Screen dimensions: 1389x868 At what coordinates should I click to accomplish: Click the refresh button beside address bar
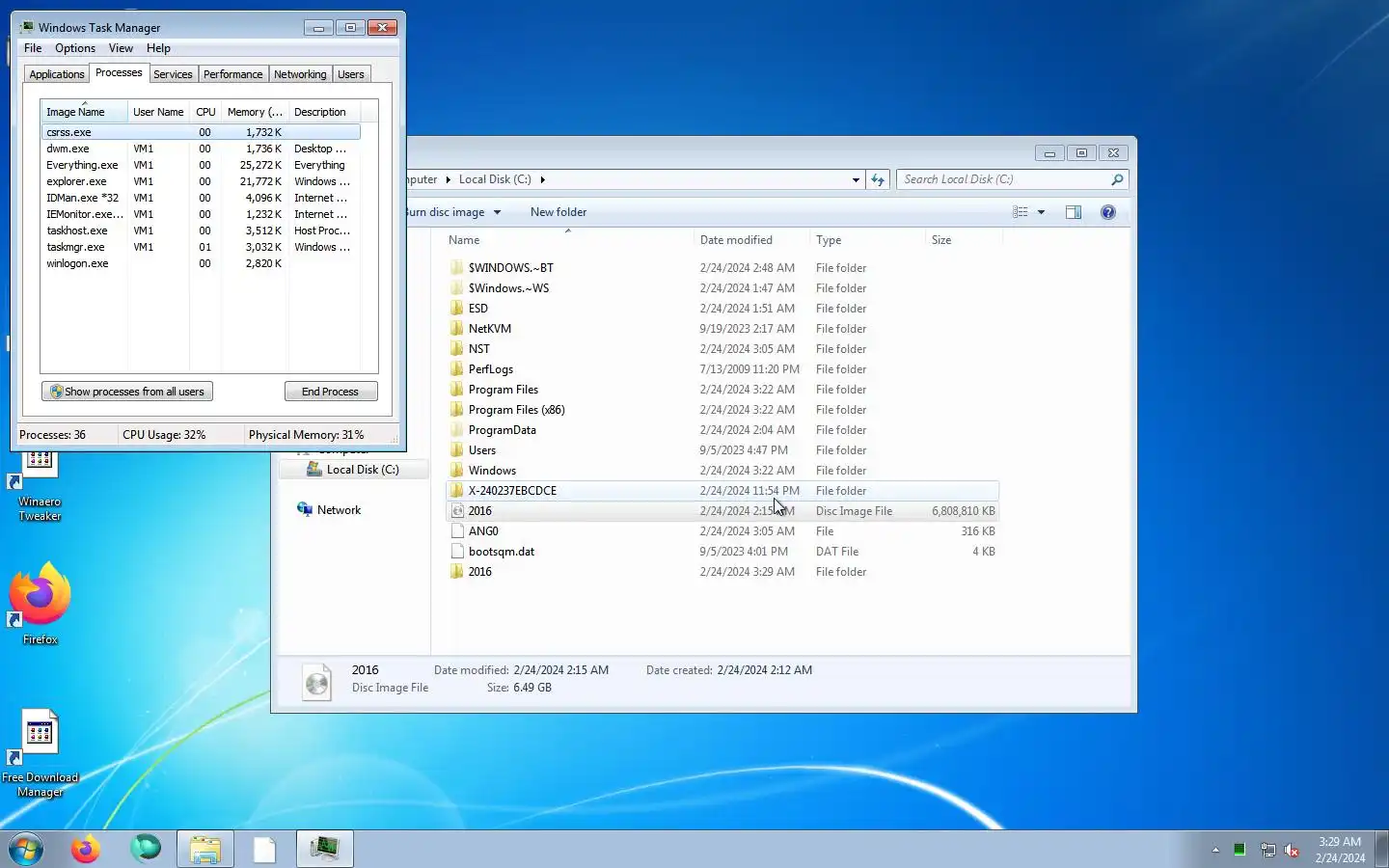pyautogui.click(x=878, y=179)
